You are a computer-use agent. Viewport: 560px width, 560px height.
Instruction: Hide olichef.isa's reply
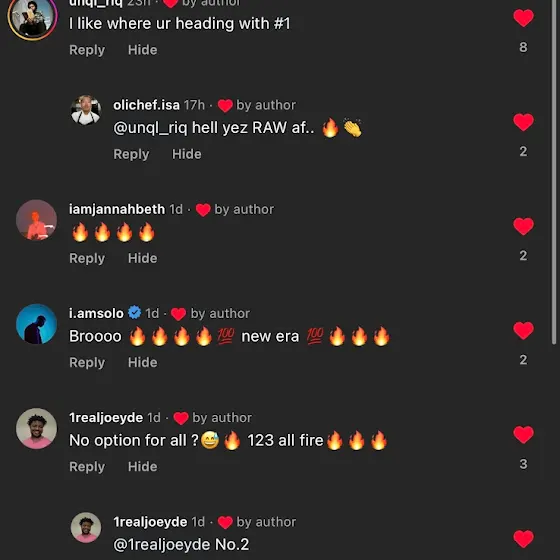pyautogui.click(x=187, y=154)
